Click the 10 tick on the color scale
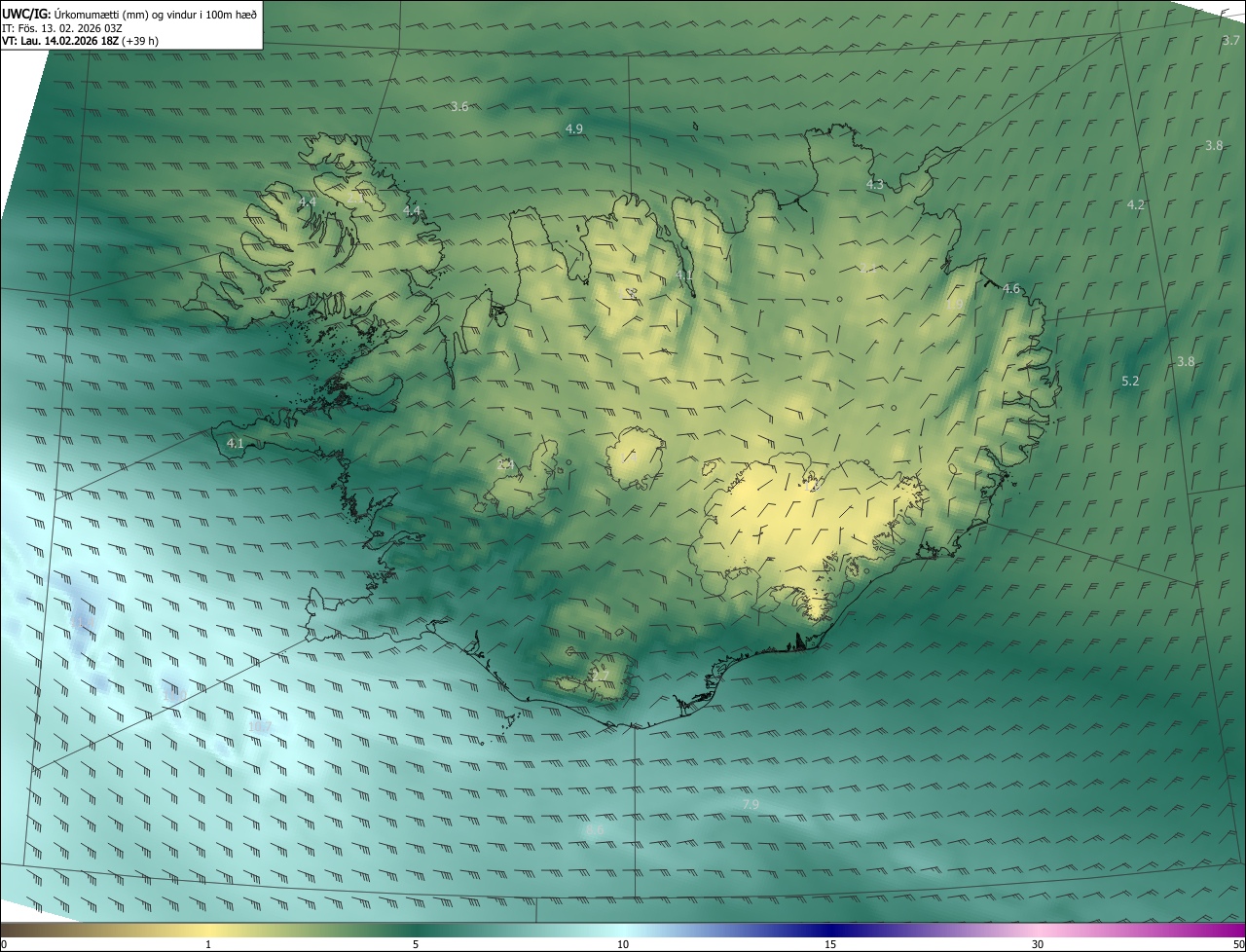Image resolution: width=1246 pixels, height=952 pixels. coord(623,944)
